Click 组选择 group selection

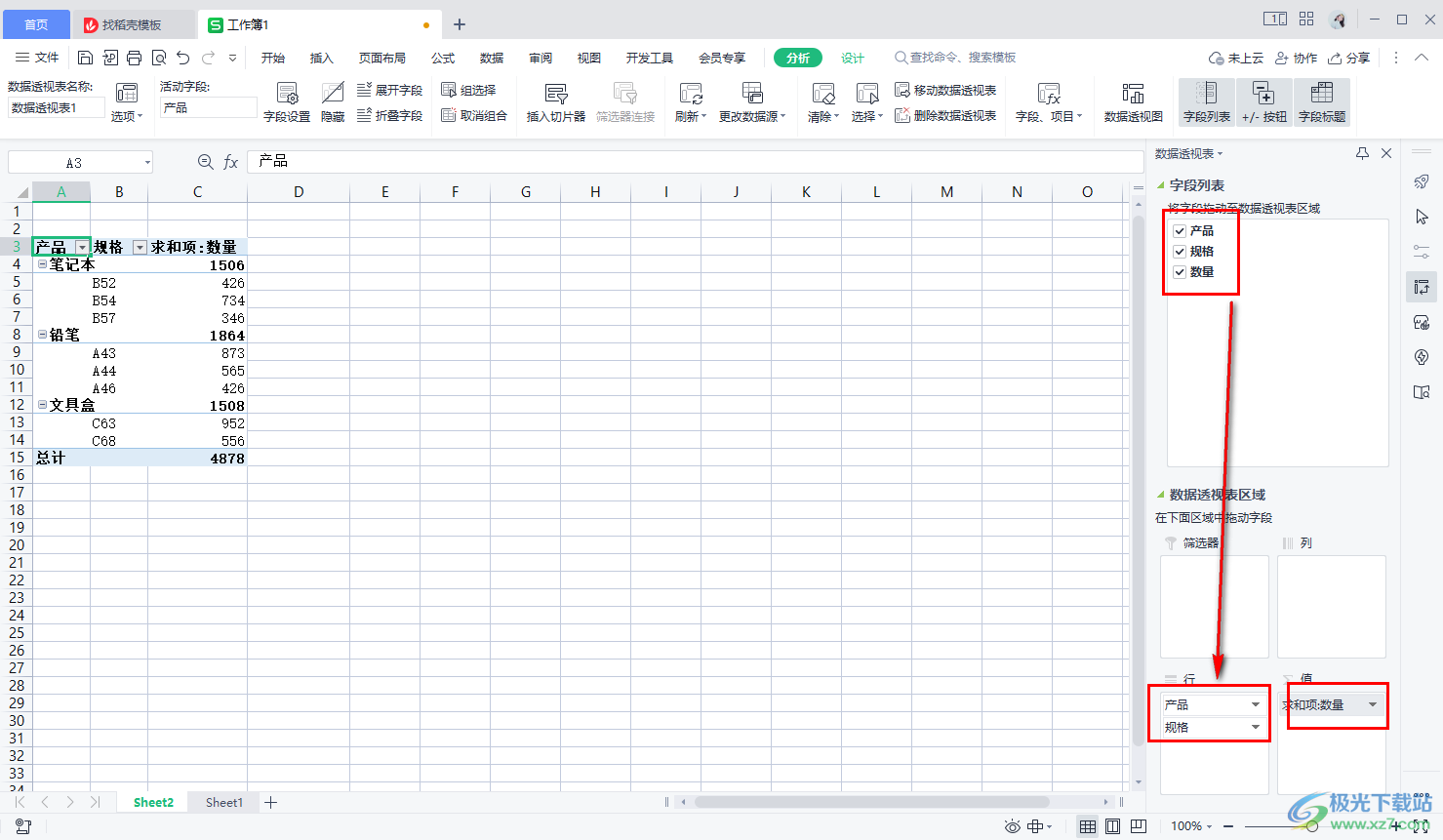(x=468, y=90)
